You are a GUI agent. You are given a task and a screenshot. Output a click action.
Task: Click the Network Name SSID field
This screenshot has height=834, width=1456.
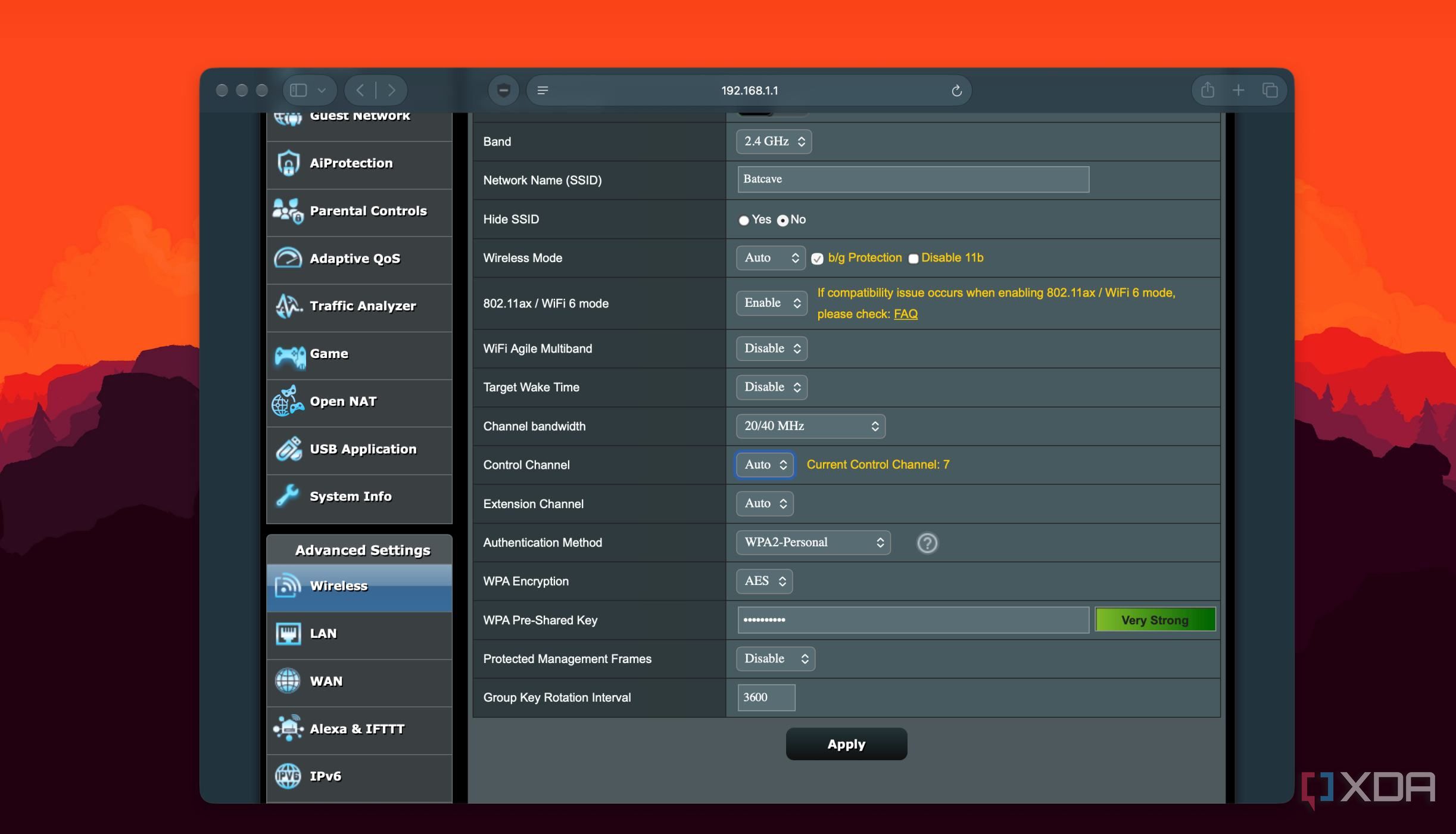913,179
